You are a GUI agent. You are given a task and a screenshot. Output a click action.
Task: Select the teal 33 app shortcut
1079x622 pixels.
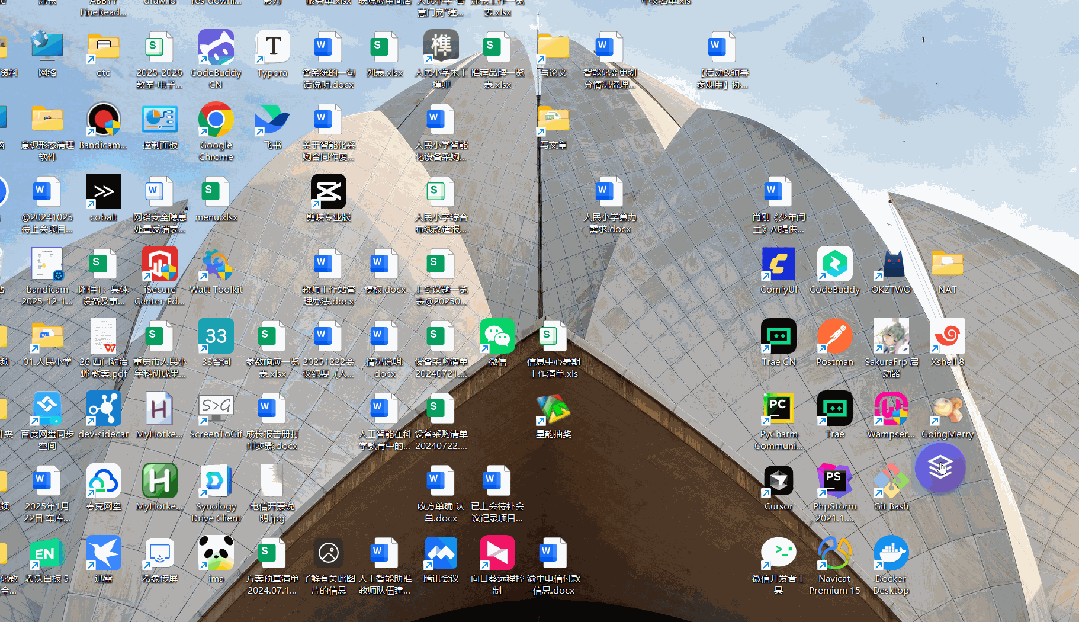pos(215,337)
